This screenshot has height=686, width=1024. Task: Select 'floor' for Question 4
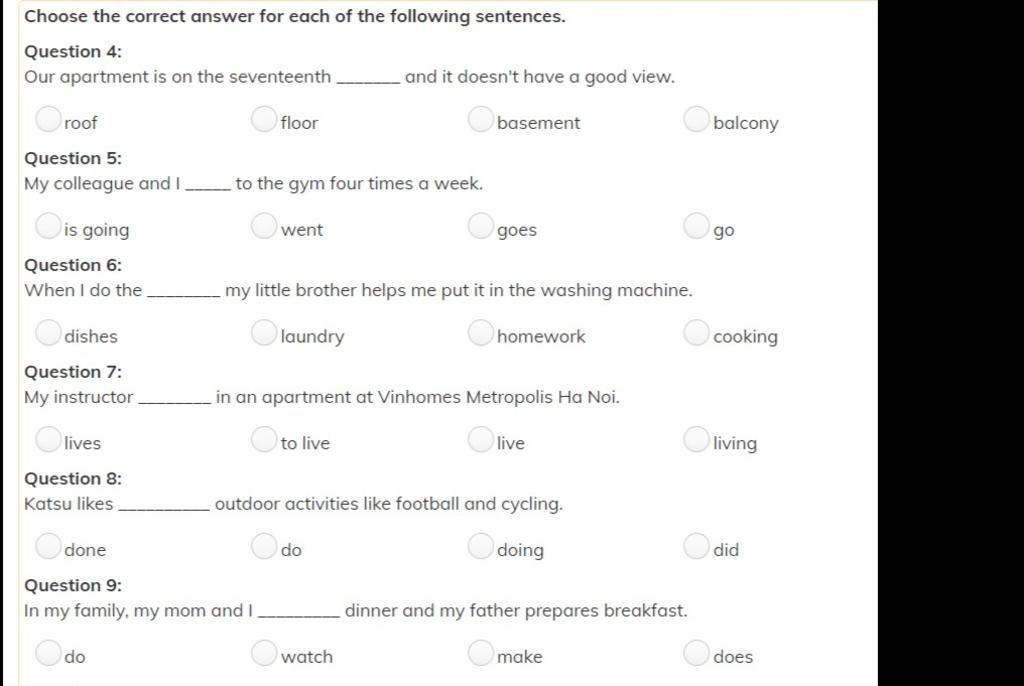point(264,119)
